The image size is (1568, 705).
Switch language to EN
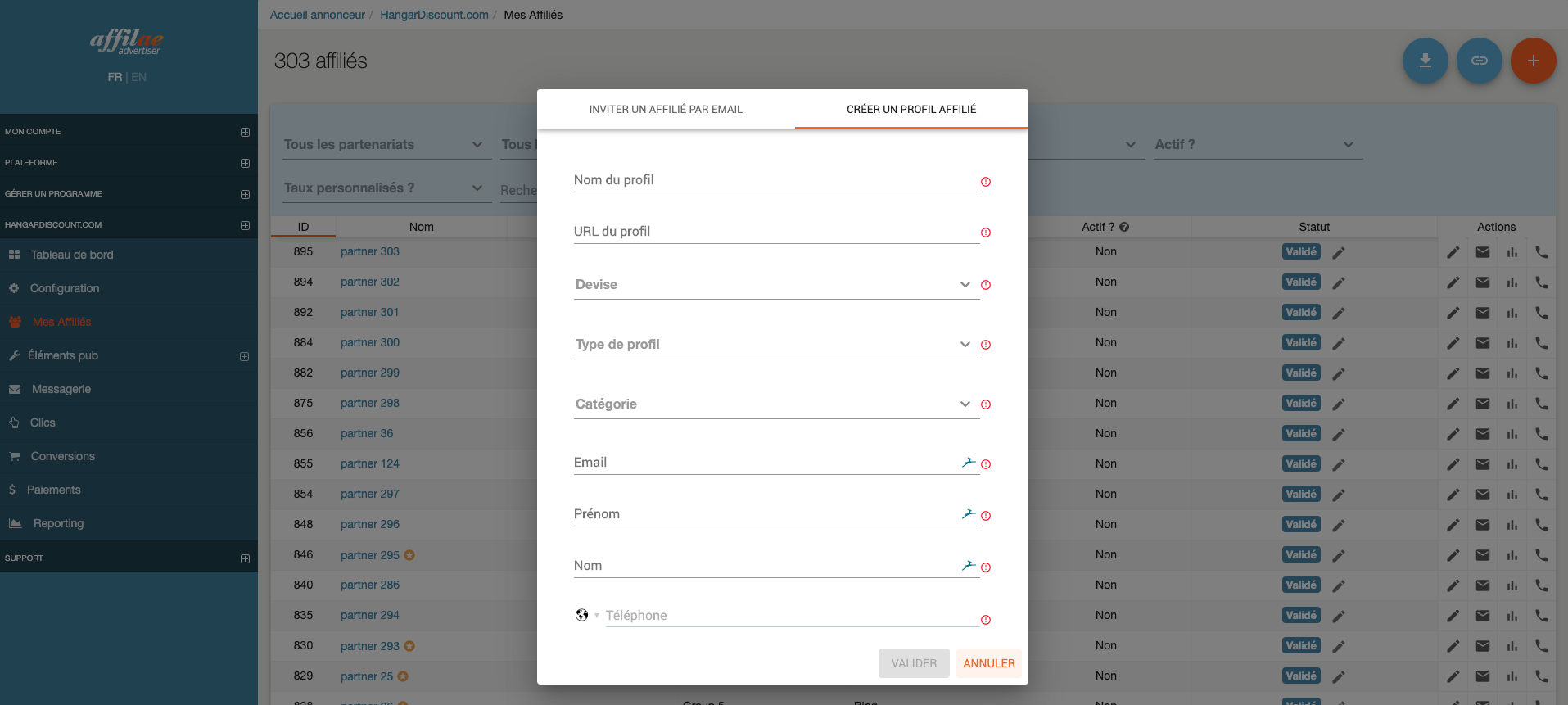pos(139,77)
